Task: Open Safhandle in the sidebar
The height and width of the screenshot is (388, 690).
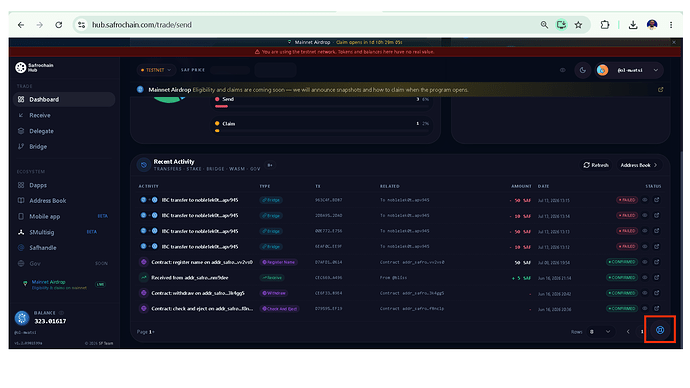Action: [64, 248]
